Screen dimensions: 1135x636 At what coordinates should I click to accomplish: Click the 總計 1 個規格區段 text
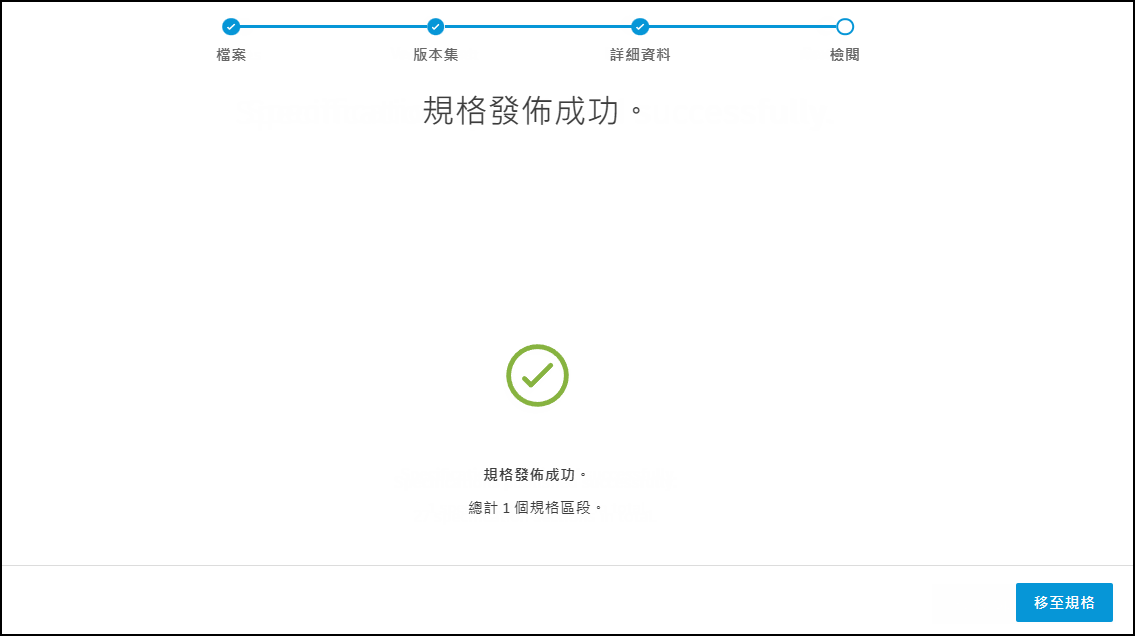536,508
